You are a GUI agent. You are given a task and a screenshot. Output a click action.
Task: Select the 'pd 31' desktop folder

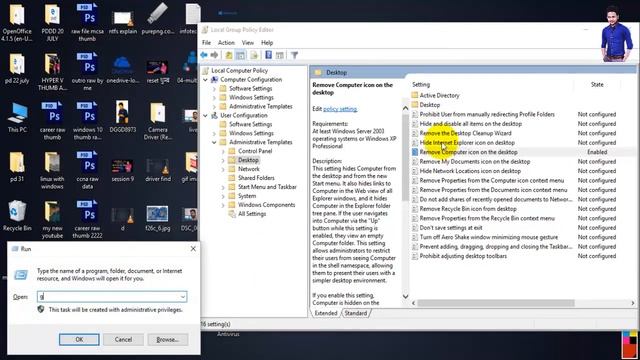[x=17, y=167]
